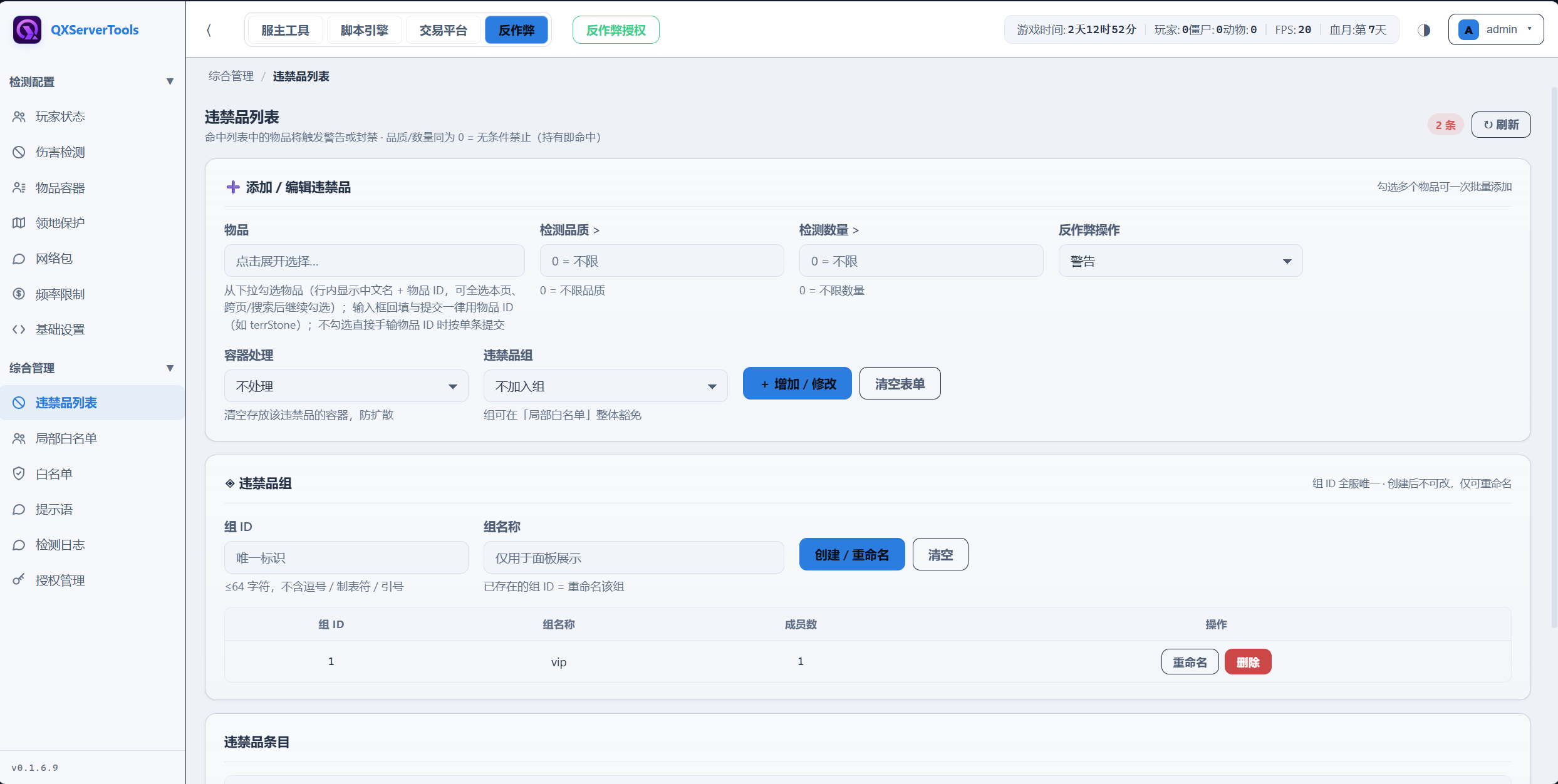Click the 检测品质 input field

coord(662,260)
